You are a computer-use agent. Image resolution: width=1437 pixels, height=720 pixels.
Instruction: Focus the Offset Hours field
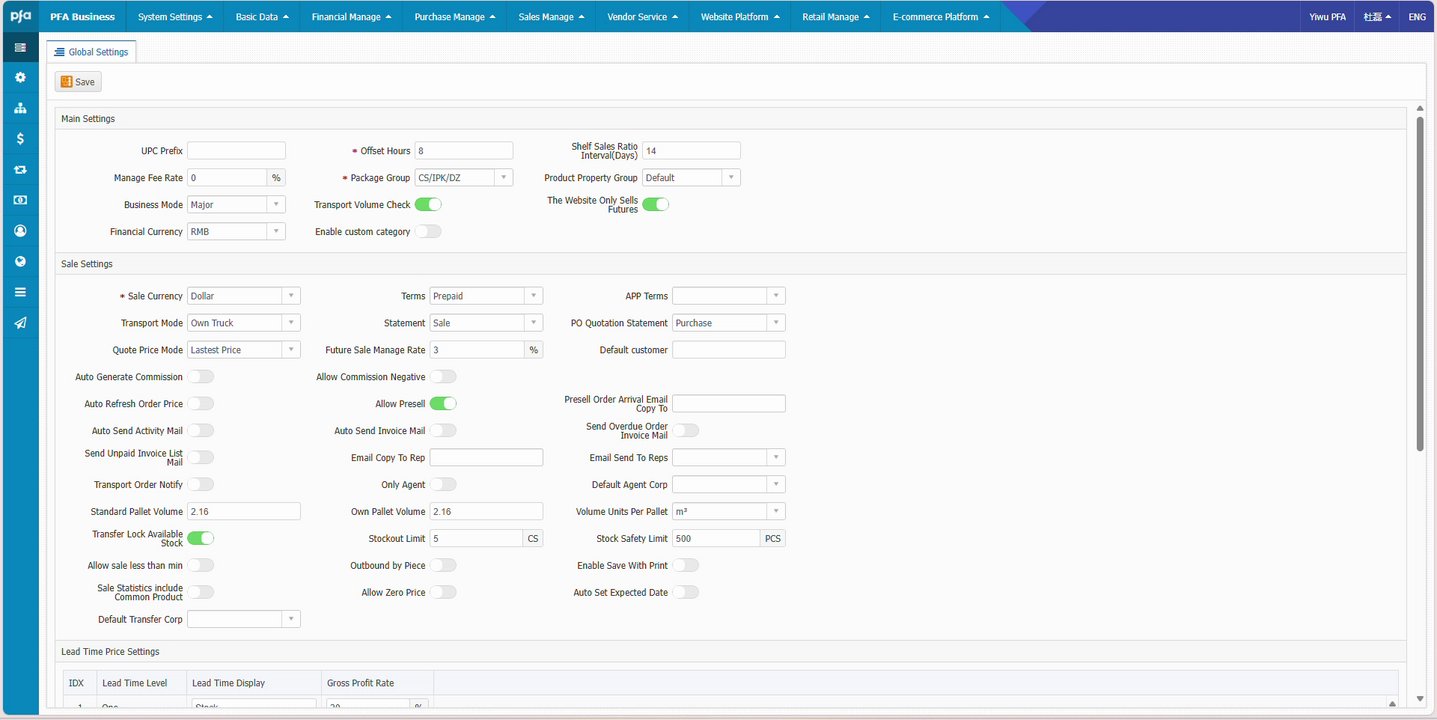464,151
